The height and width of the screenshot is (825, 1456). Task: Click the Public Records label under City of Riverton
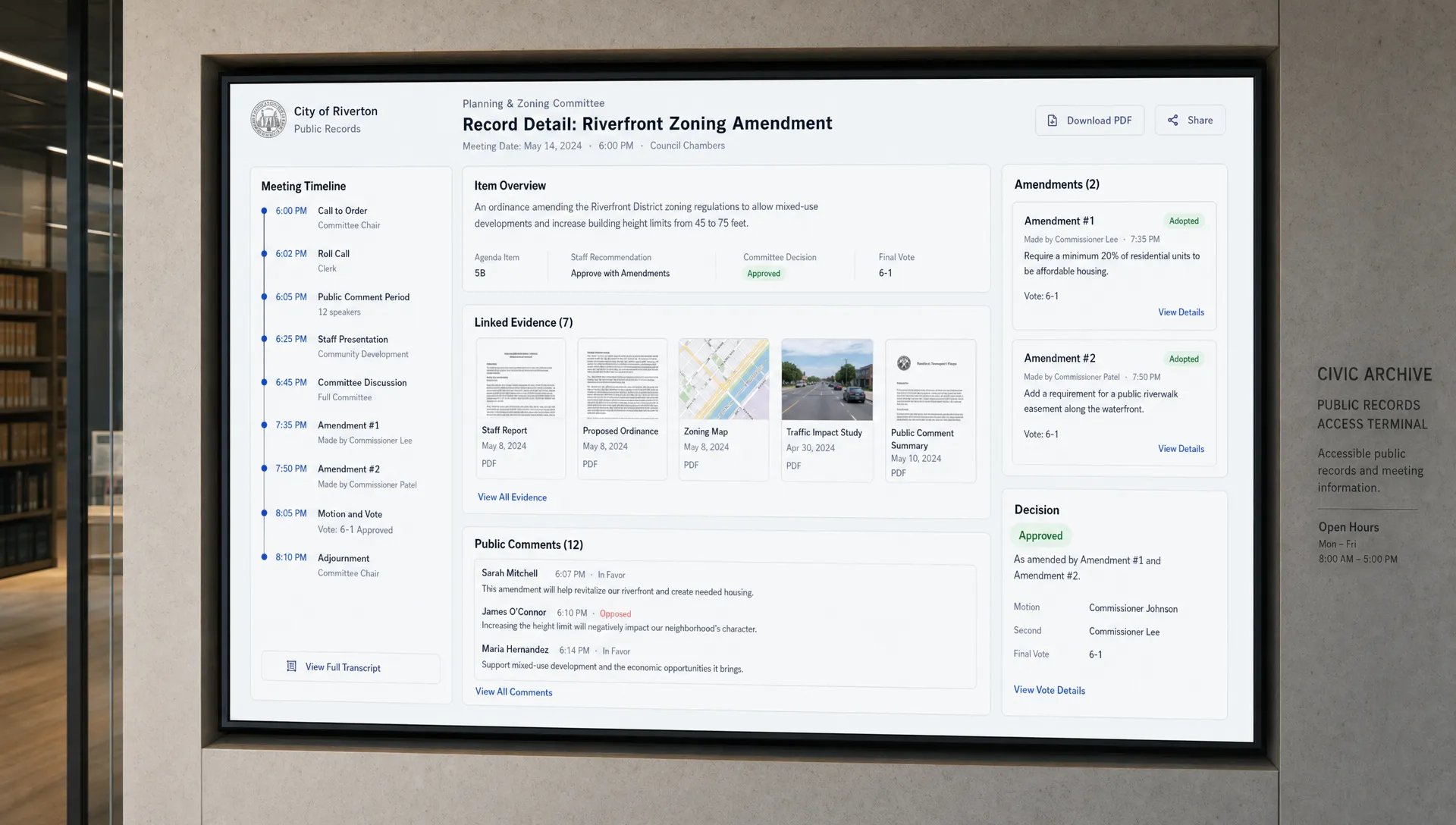(x=327, y=129)
